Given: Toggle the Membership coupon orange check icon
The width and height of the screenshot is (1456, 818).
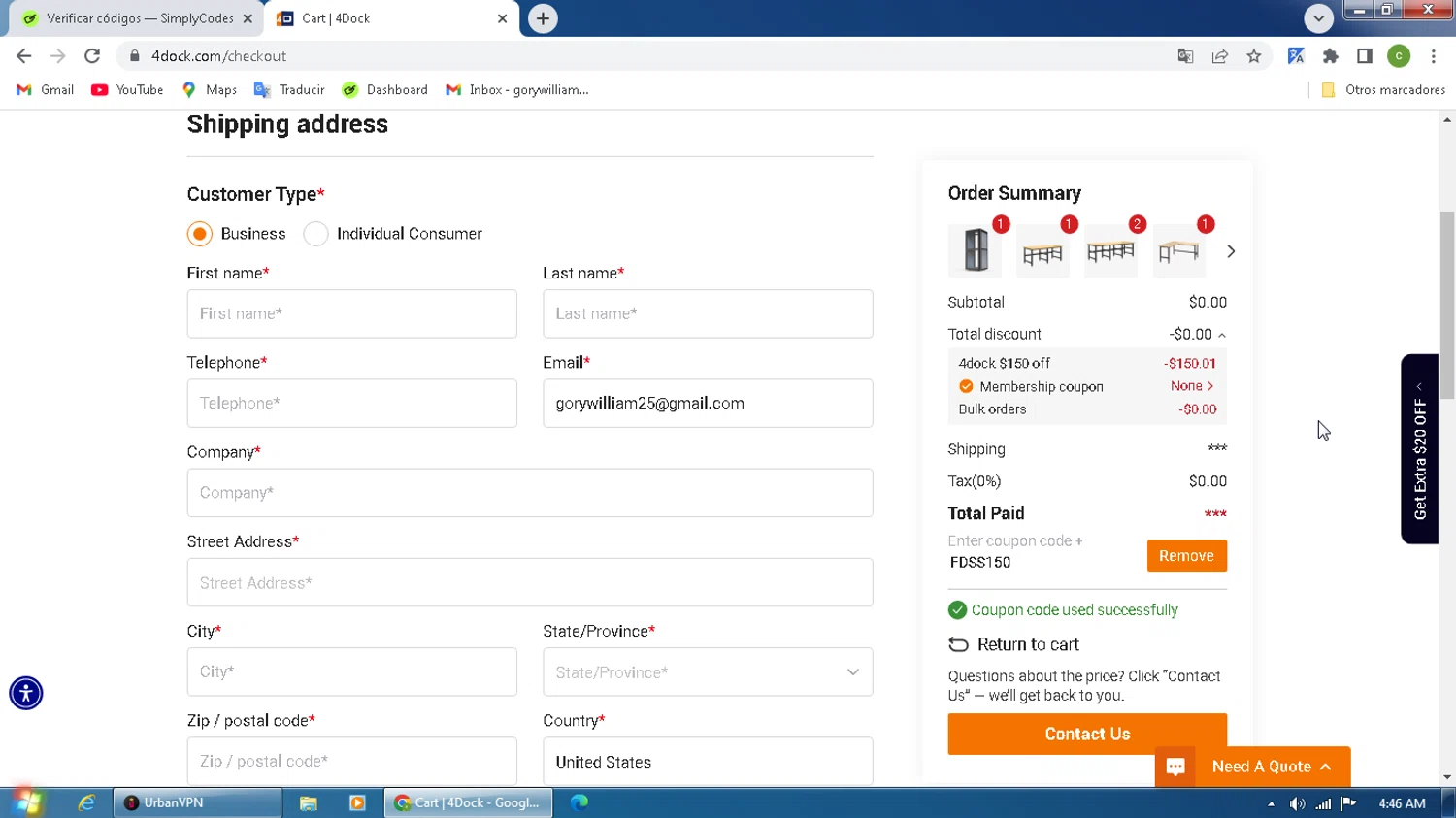Looking at the screenshot, I should coord(966,386).
